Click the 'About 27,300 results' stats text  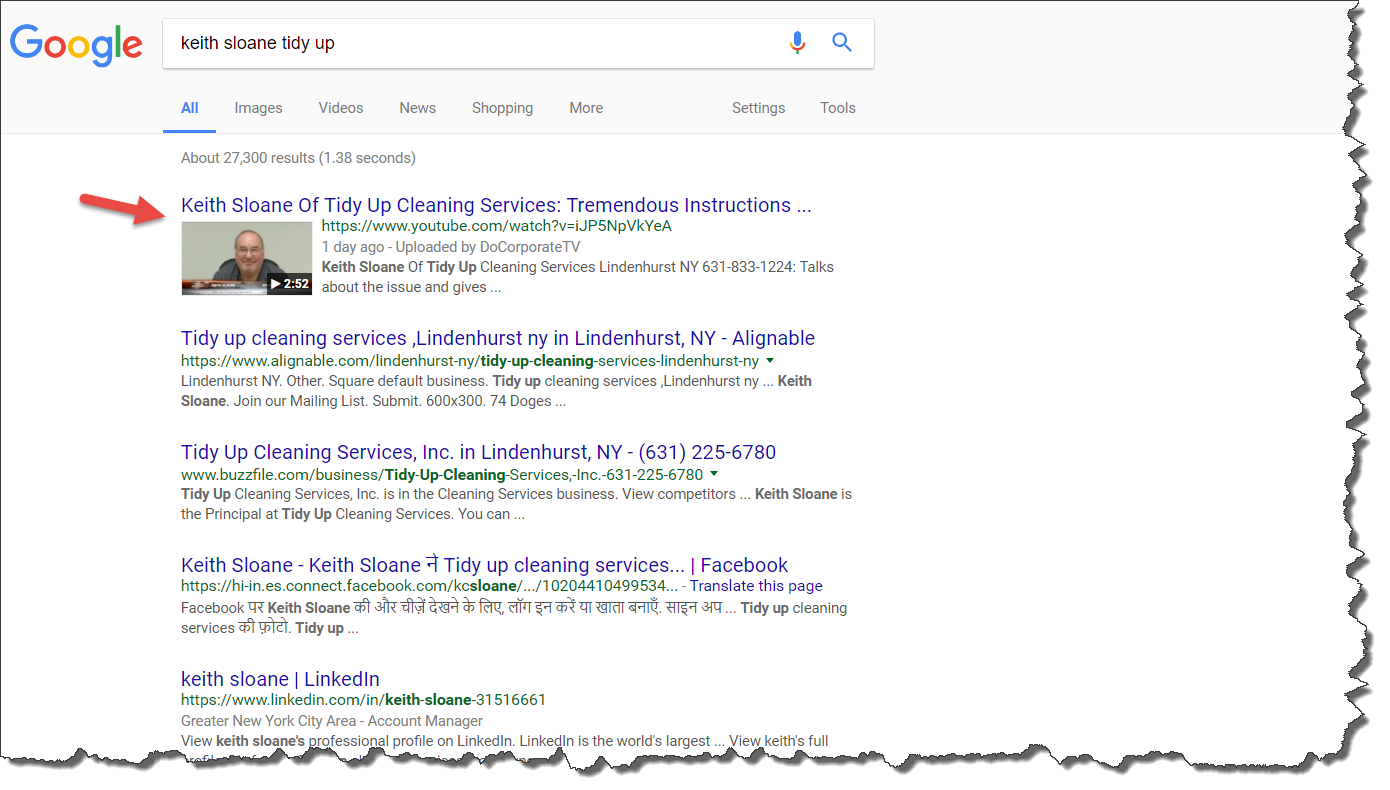coord(298,158)
